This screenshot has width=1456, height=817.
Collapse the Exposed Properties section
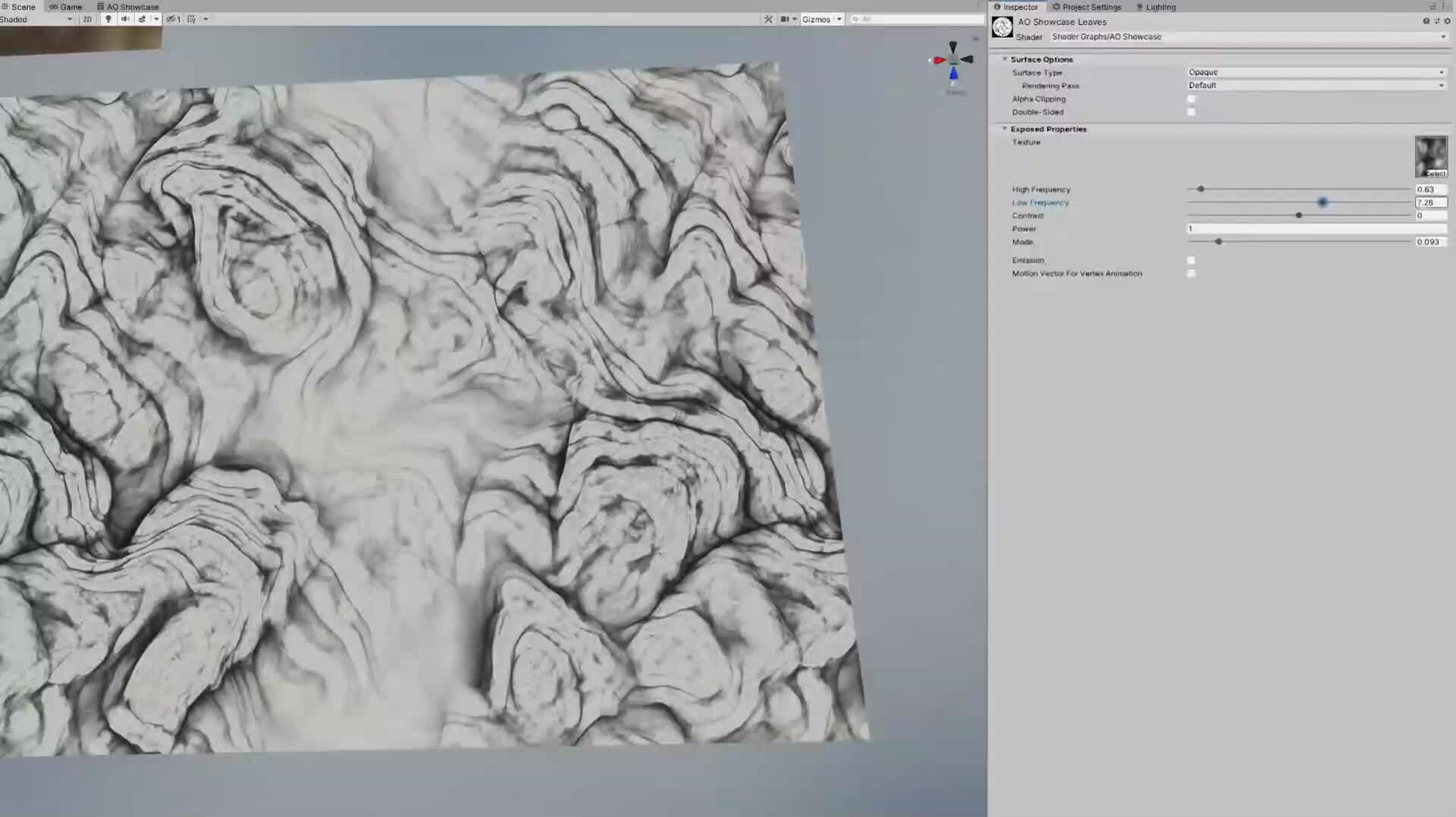tap(1005, 129)
